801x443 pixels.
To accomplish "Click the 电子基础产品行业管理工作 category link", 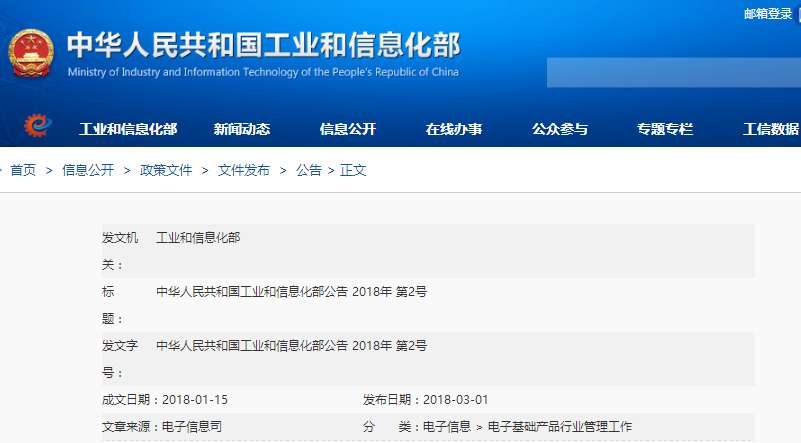I will click(560, 427).
